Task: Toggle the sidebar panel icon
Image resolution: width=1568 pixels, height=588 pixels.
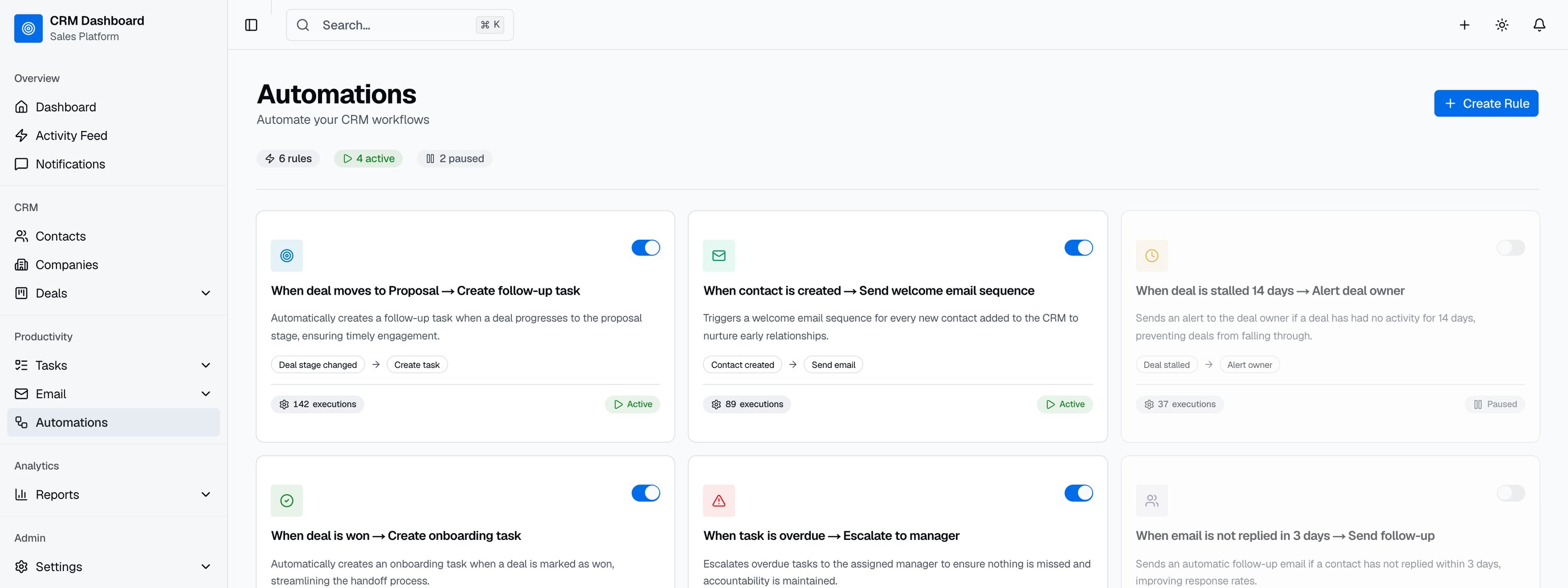Action: pos(251,25)
